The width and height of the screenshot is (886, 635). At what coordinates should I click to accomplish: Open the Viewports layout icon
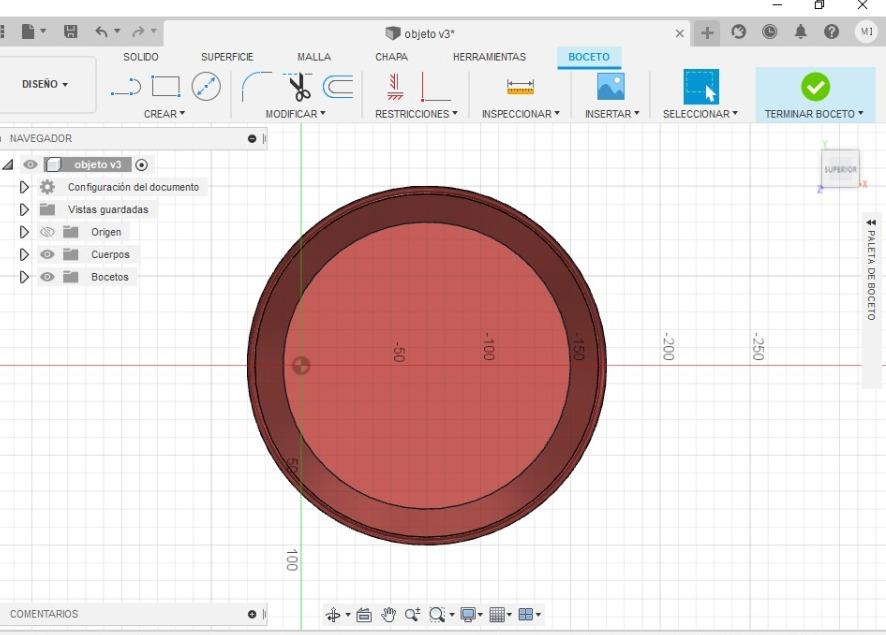pos(526,615)
